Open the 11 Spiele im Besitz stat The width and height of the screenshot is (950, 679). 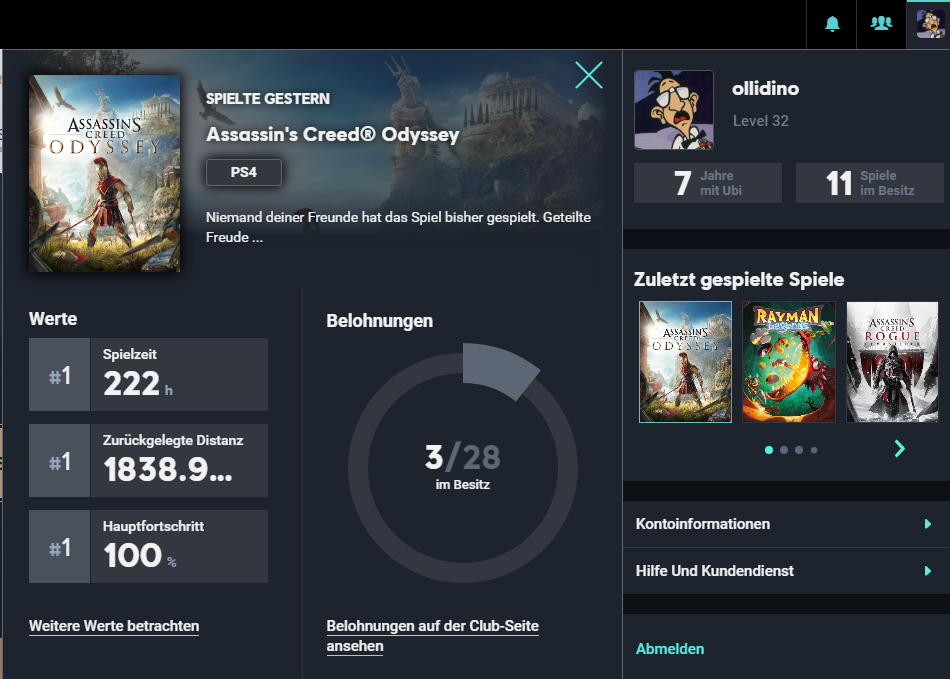coord(869,183)
